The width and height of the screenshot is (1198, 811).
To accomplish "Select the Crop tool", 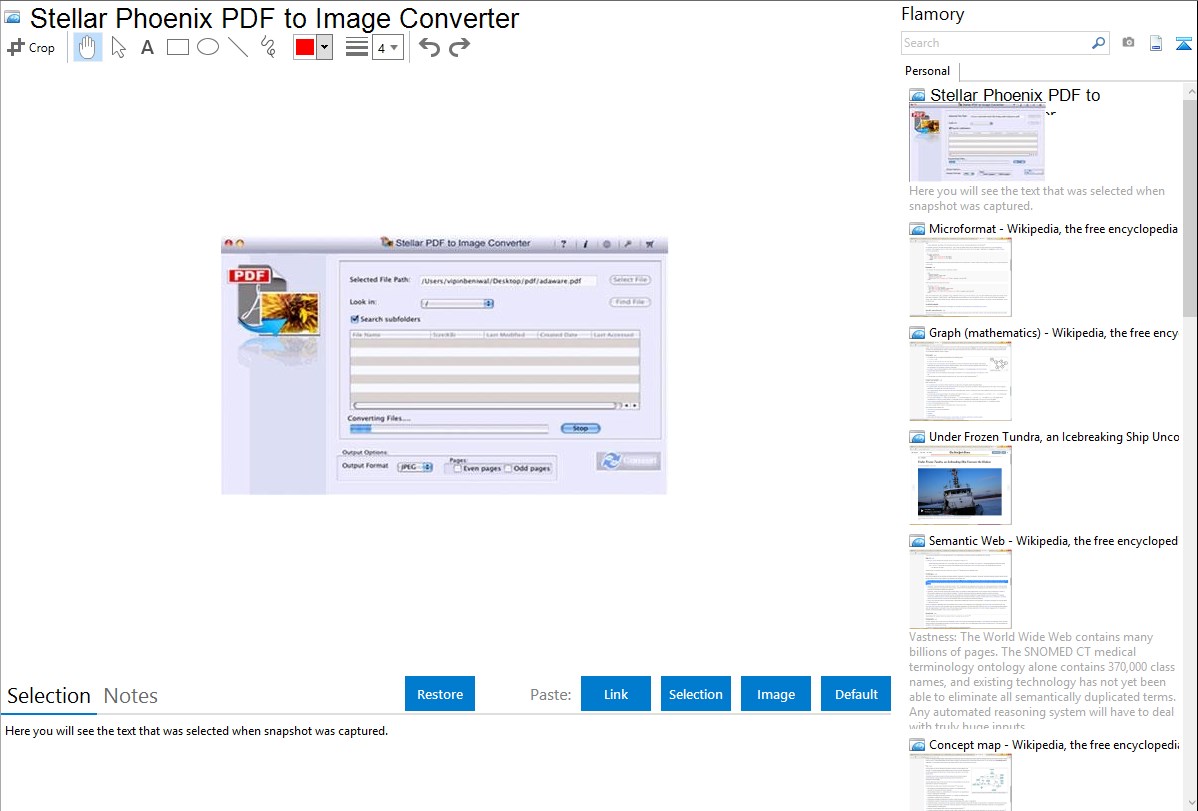I will pyautogui.click(x=31, y=47).
